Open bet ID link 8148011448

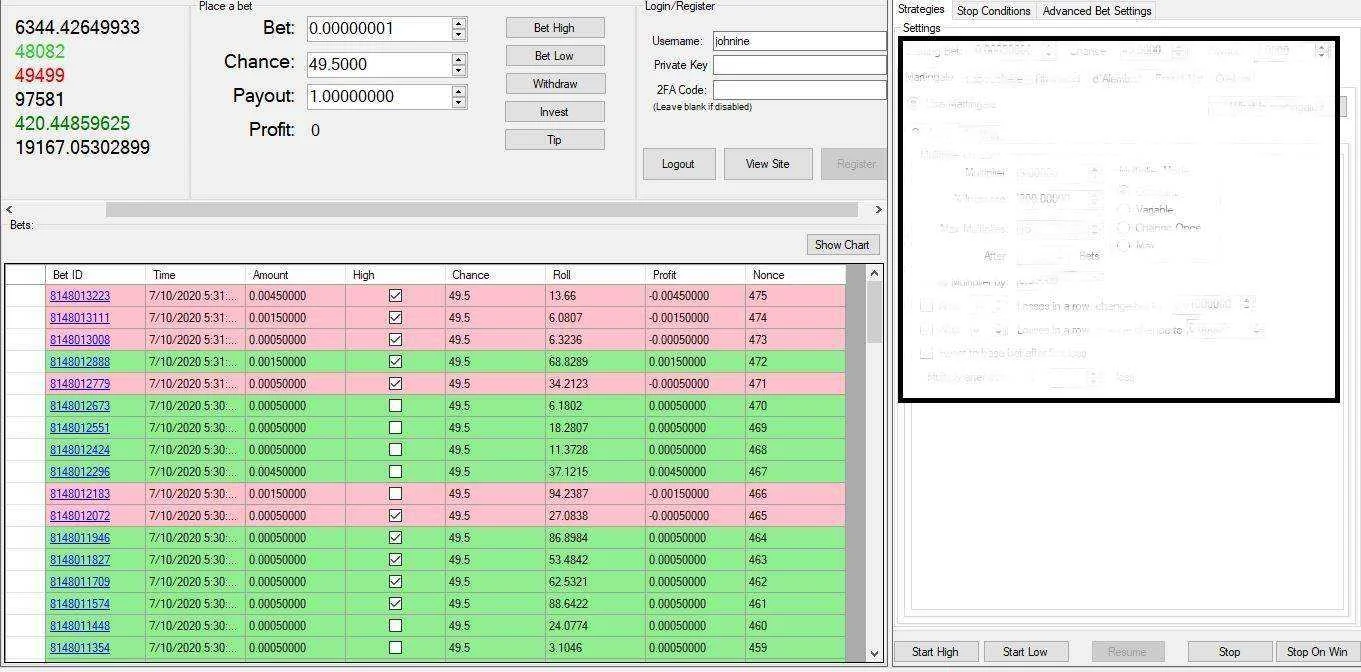pyautogui.click(x=80, y=626)
